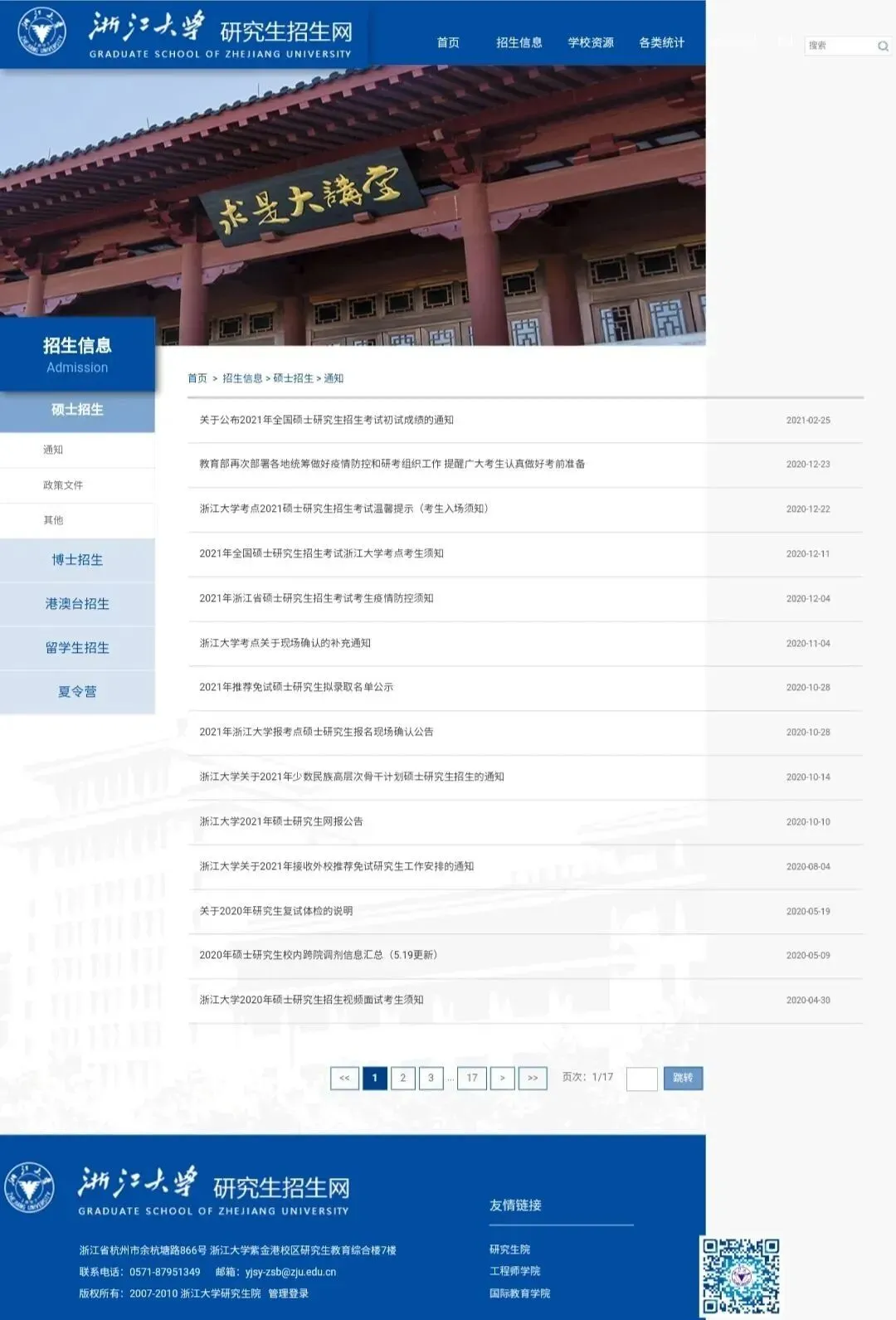
Task: Open 2020年硕士研究生校内跨院调剂信息汇总
Action: (x=319, y=955)
